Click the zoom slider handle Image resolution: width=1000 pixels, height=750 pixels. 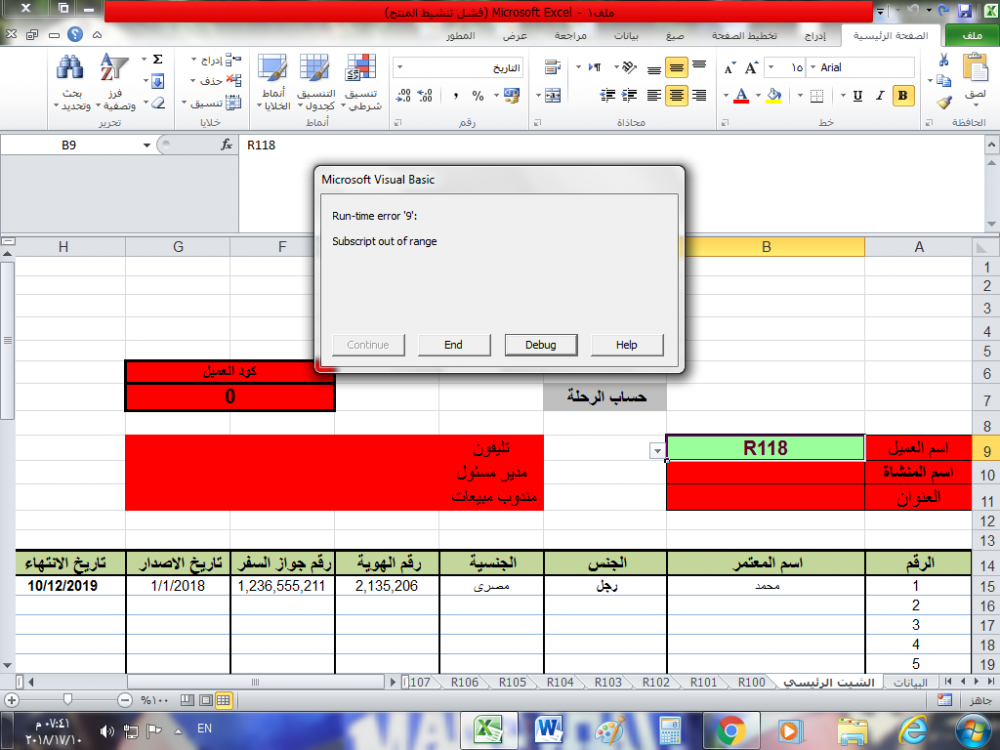click(68, 700)
